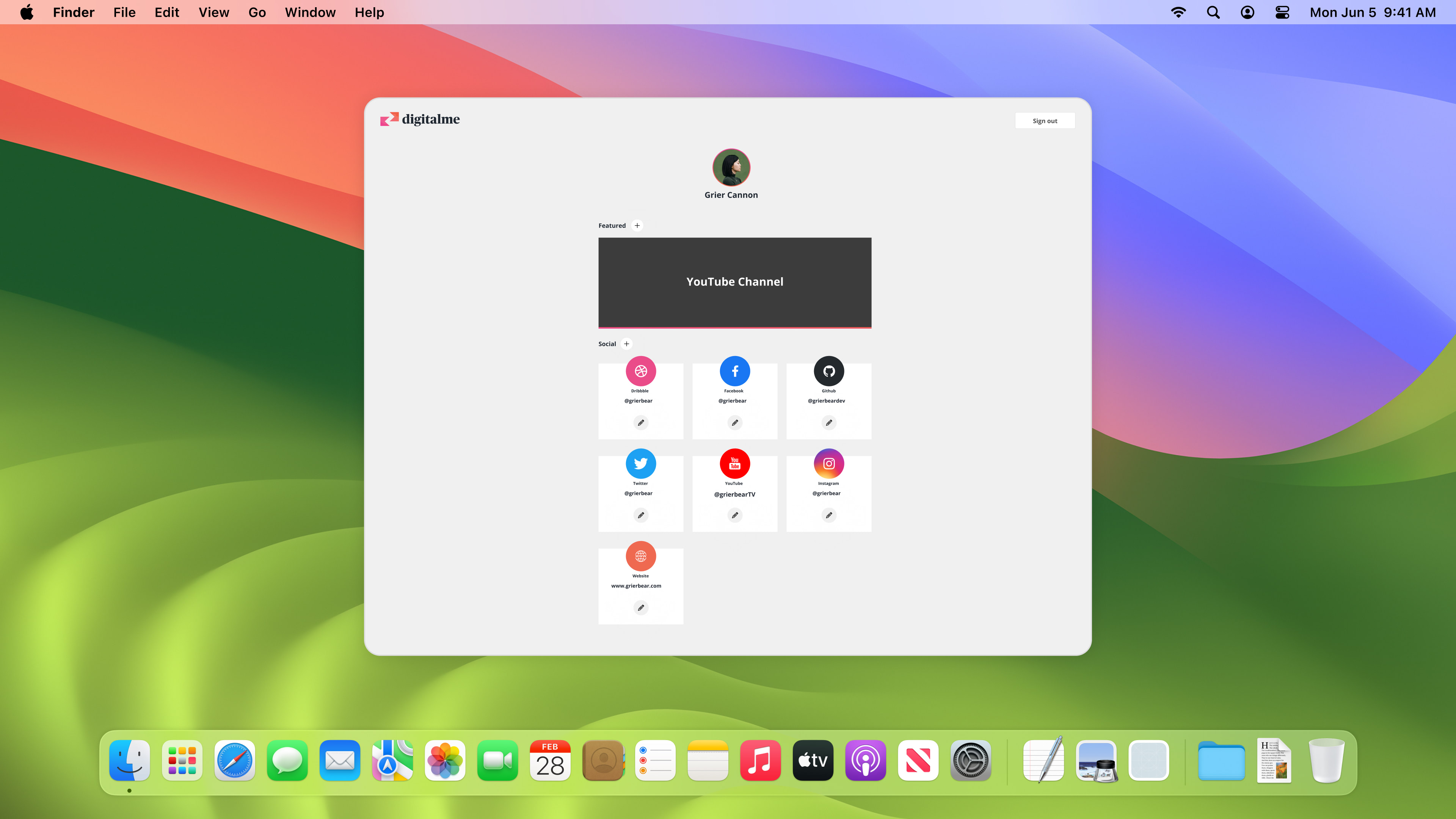Open the Wi-Fi status menu
The height and width of the screenshot is (819, 1456).
[x=1178, y=13]
